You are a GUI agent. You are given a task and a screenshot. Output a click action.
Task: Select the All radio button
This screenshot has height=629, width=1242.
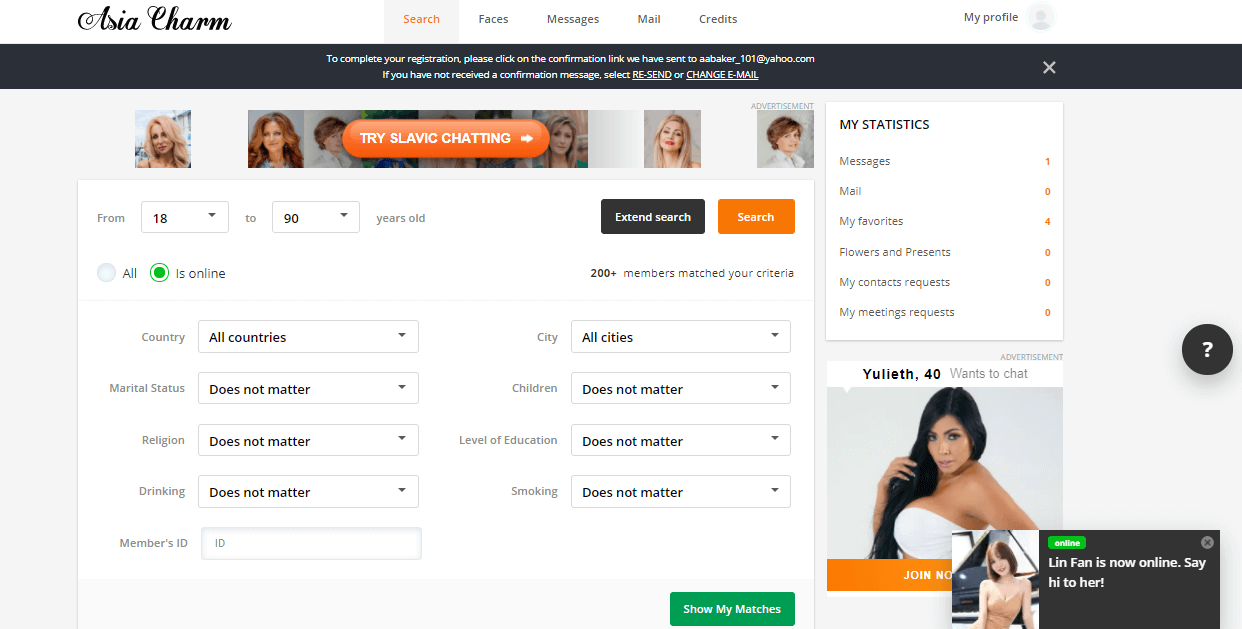(106, 272)
